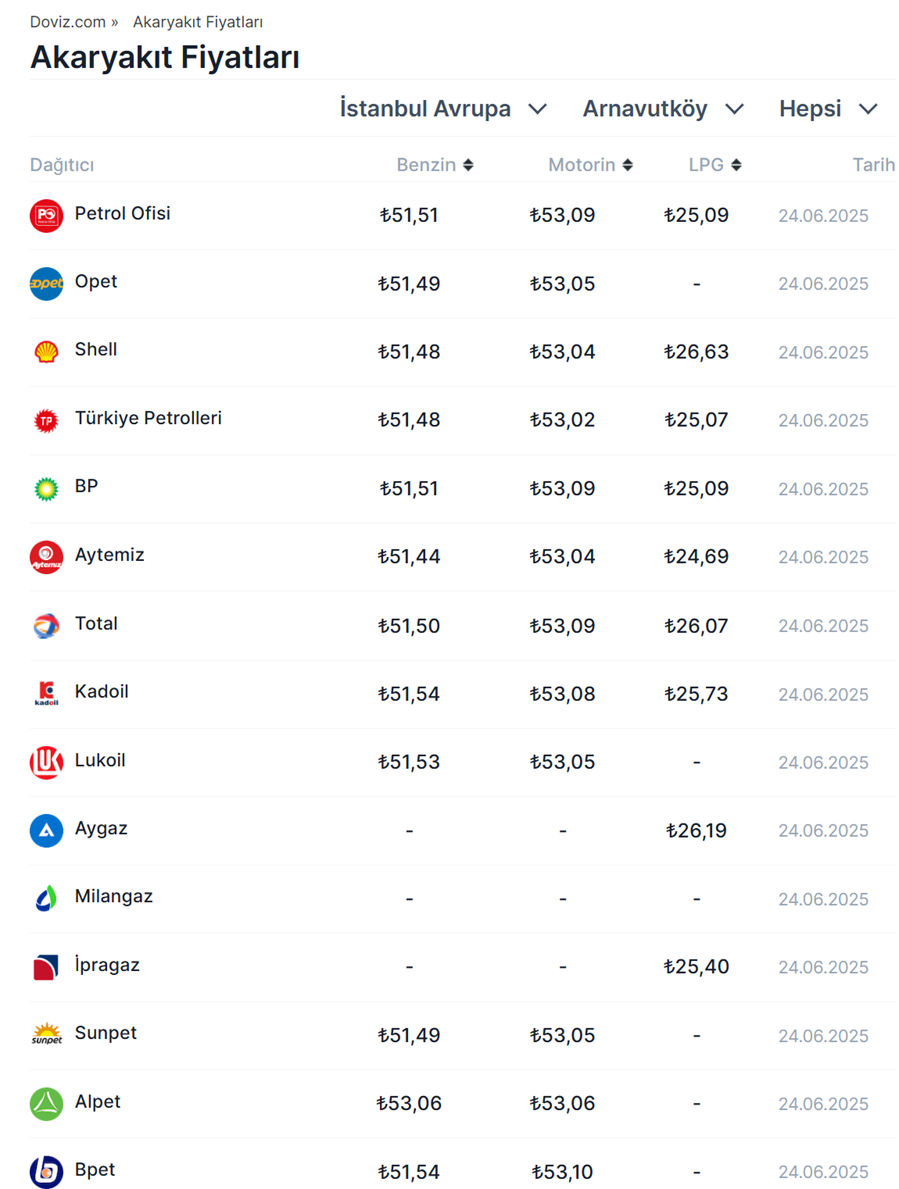Viewport: 899px width, 1189px height.
Task: Click the Sunpet sun logo icon
Action: coord(46,1035)
